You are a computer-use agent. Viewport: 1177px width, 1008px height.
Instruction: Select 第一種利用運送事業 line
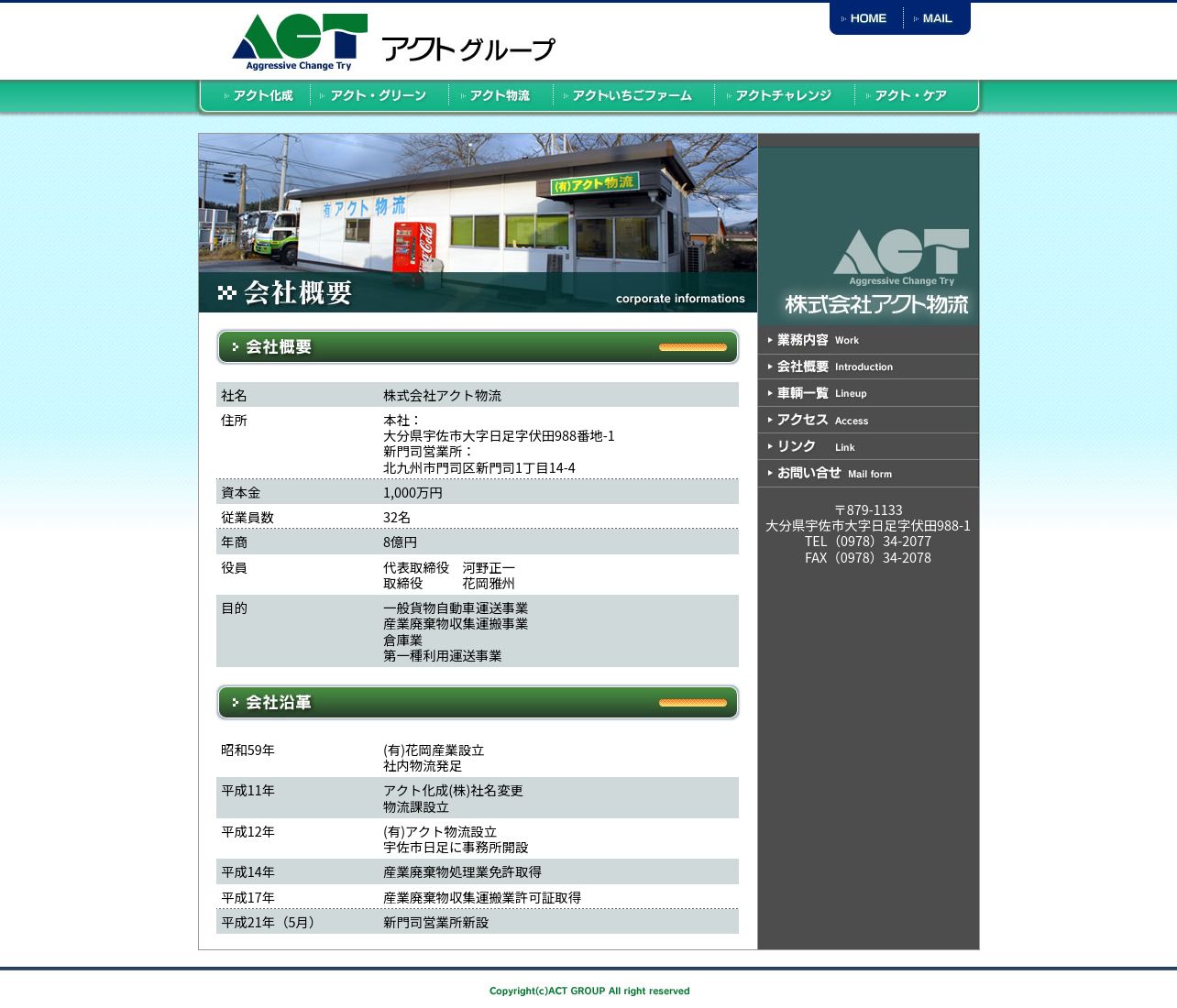pyautogui.click(x=442, y=656)
